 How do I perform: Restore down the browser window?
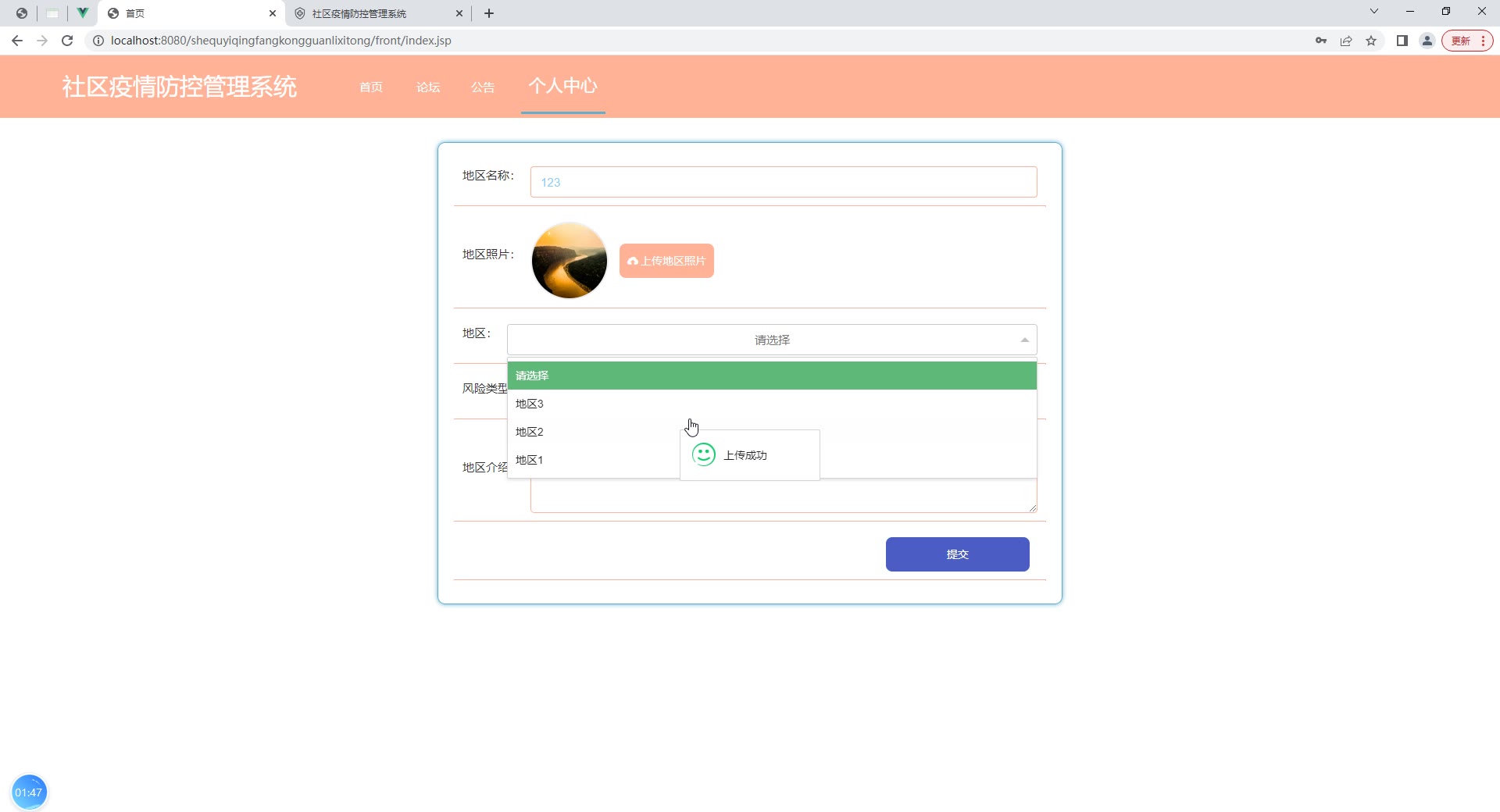tap(1446, 11)
